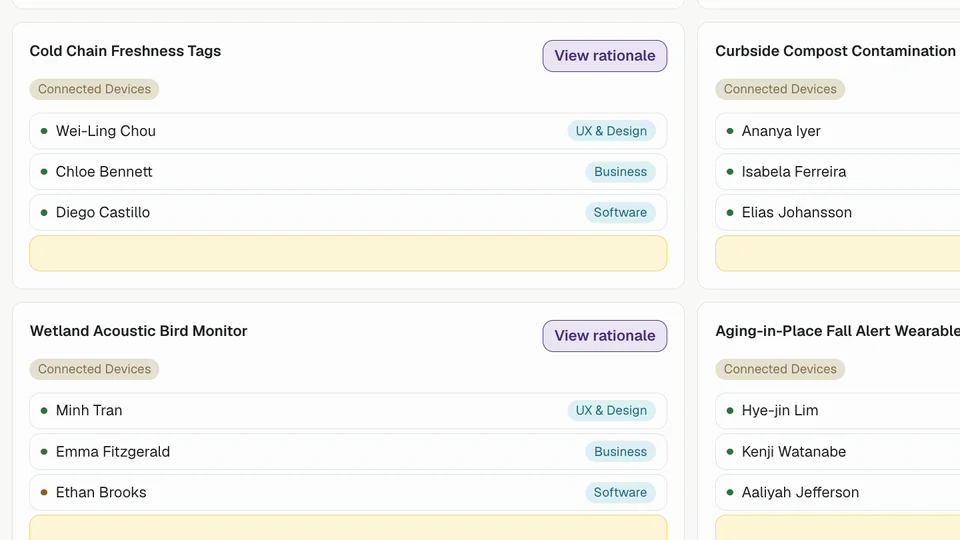Click green status dot beside Wei-Ling Chou
The width and height of the screenshot is (960, 540).
click(44, 131)
